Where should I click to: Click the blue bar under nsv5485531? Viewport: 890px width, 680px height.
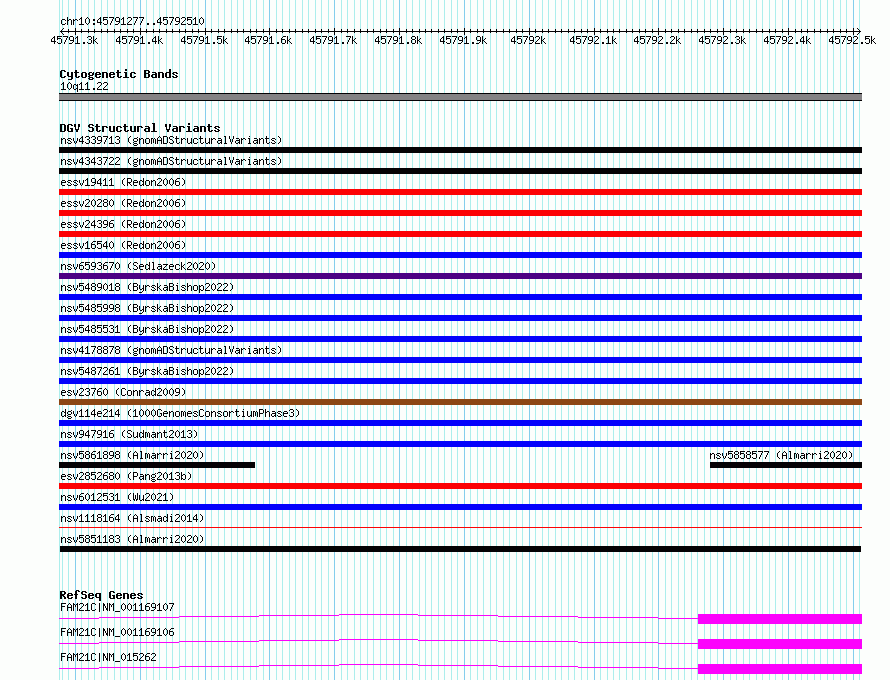coord(460,339)
